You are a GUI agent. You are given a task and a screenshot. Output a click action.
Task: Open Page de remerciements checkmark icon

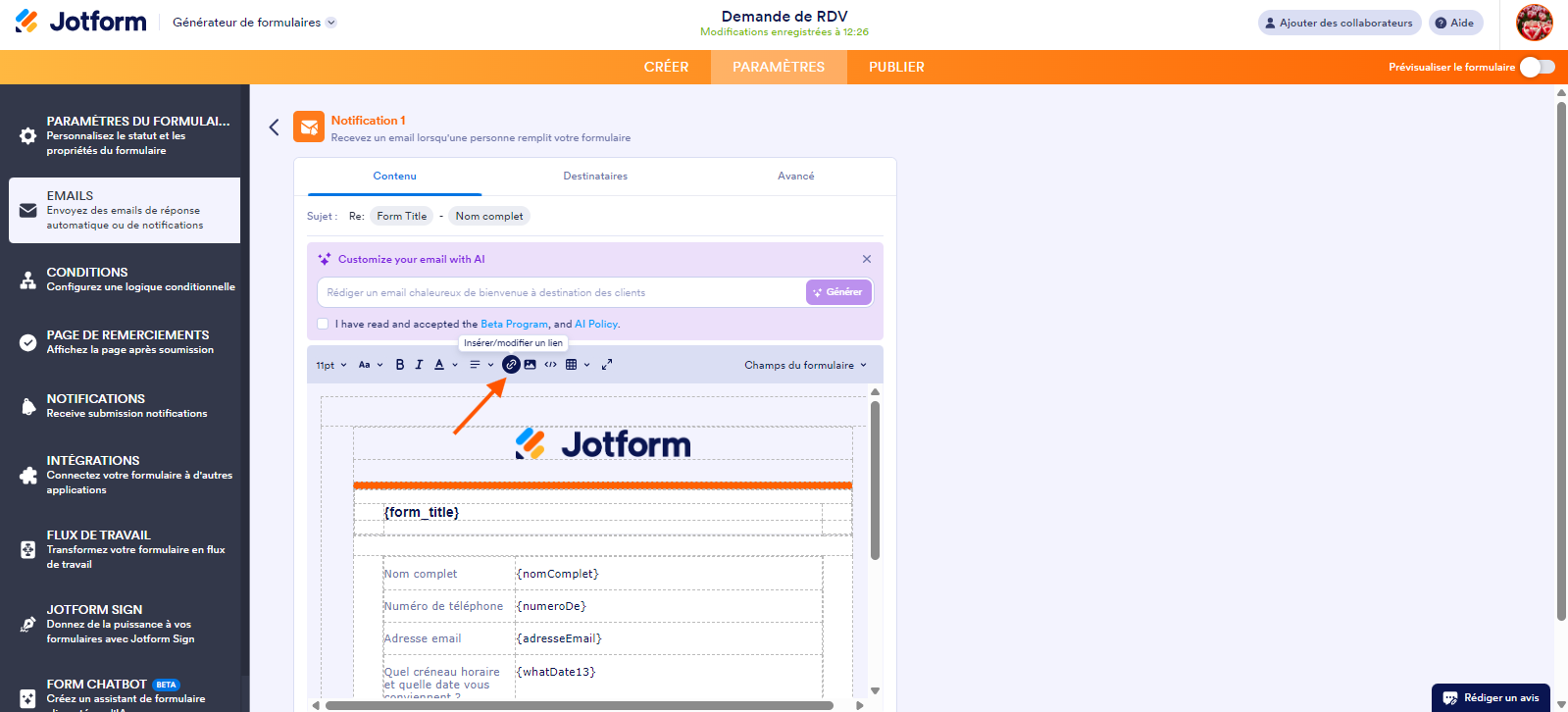coord(28,342)
